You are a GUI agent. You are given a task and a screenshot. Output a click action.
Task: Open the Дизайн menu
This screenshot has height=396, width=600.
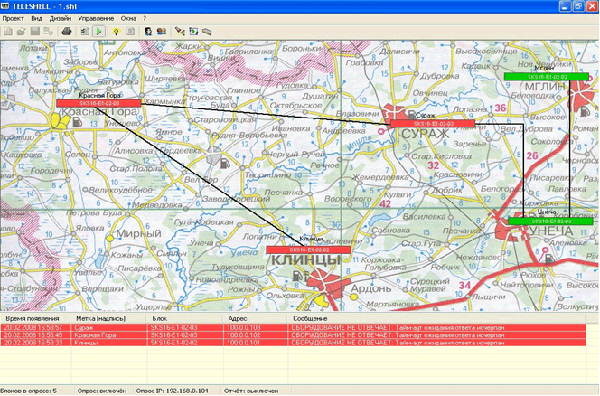[60, 18]
